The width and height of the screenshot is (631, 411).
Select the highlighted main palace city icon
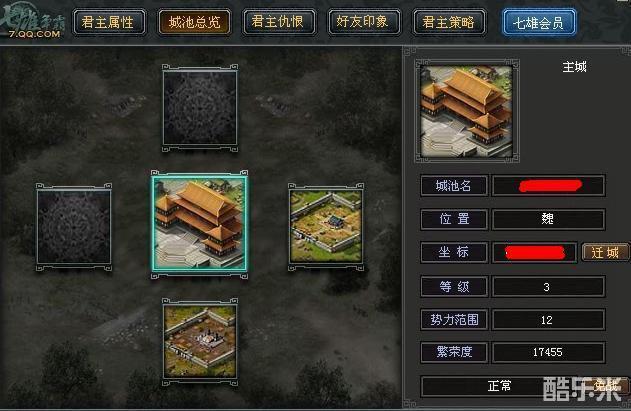tap(200, 224)
